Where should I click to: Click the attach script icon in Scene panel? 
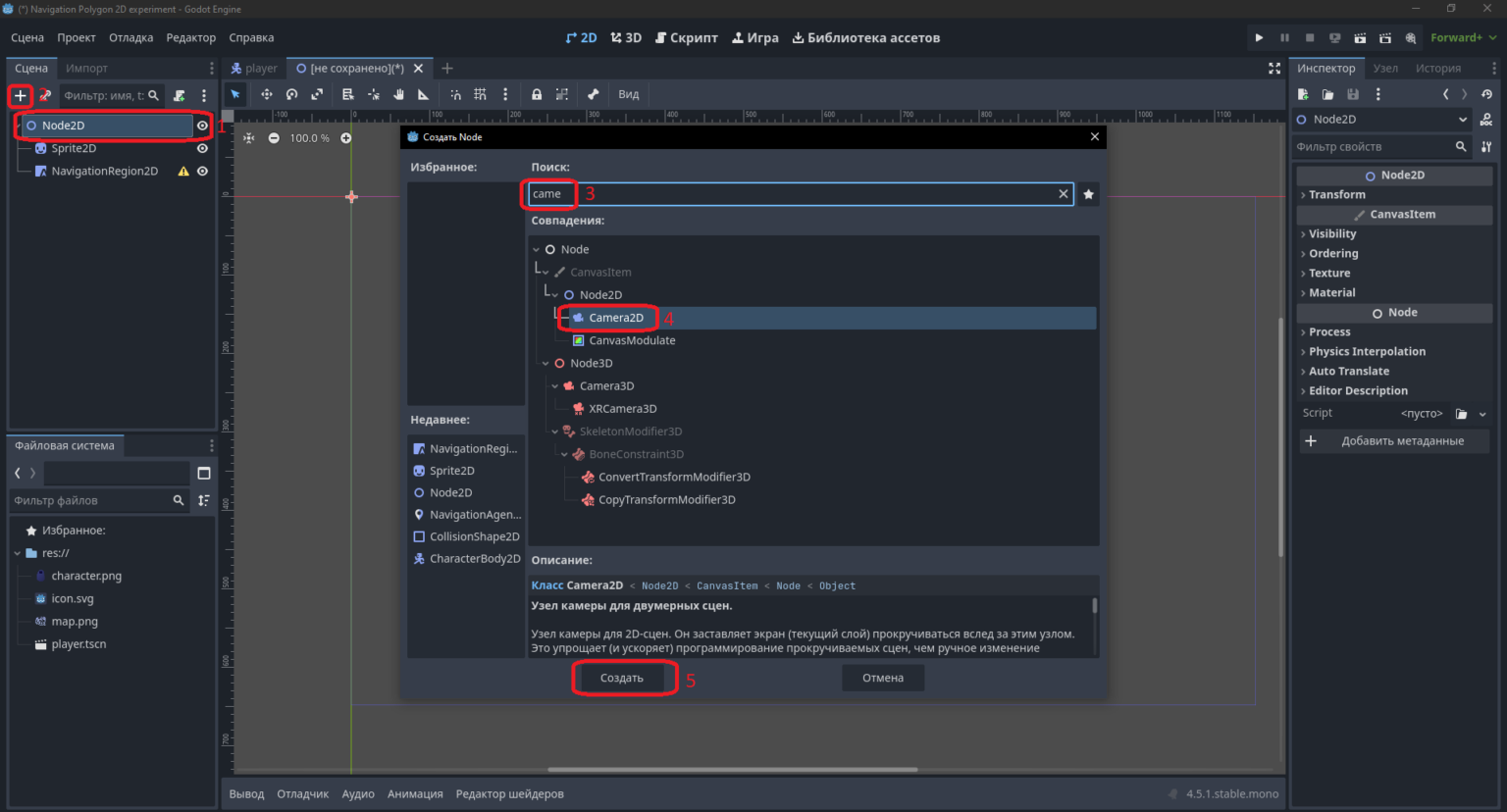click(x=179, y=95)
